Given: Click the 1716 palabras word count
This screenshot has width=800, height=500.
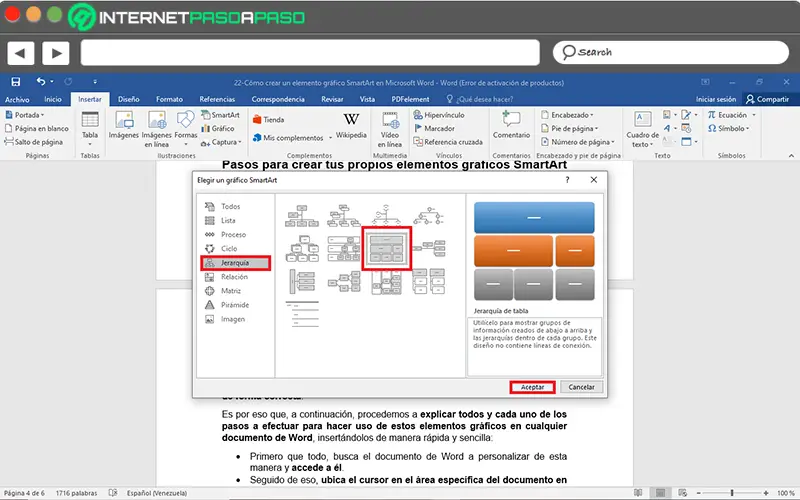Looking at the screenshot, I should click(76, 493).
